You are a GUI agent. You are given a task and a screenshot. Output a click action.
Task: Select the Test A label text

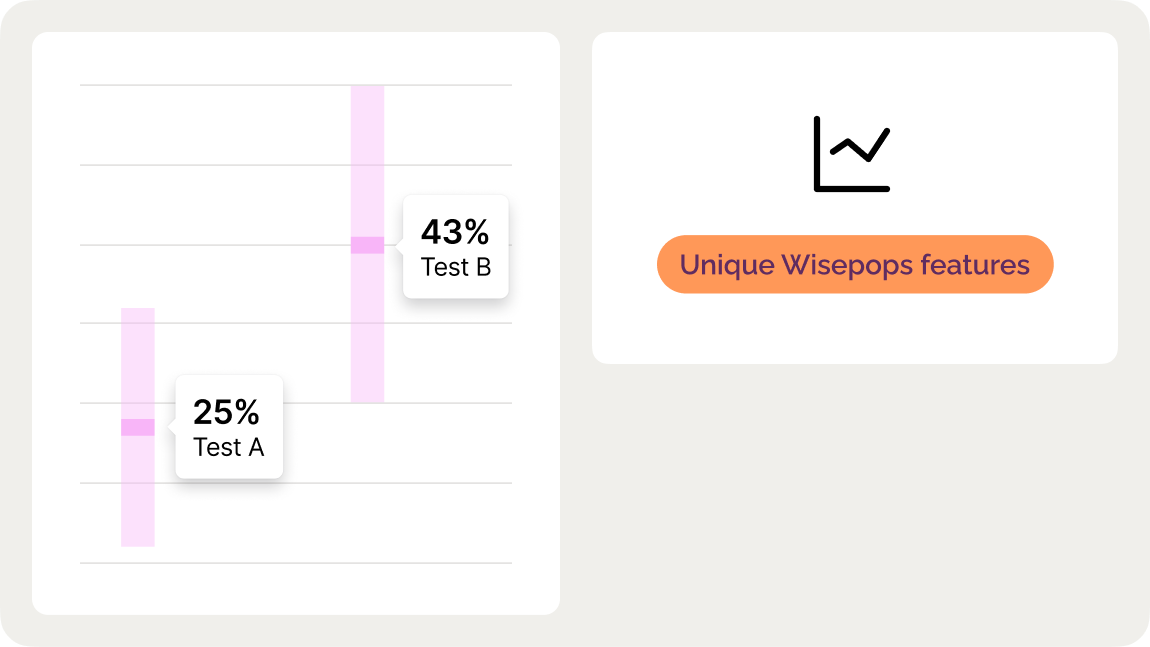pyautogui.click(x=229, y=447)
